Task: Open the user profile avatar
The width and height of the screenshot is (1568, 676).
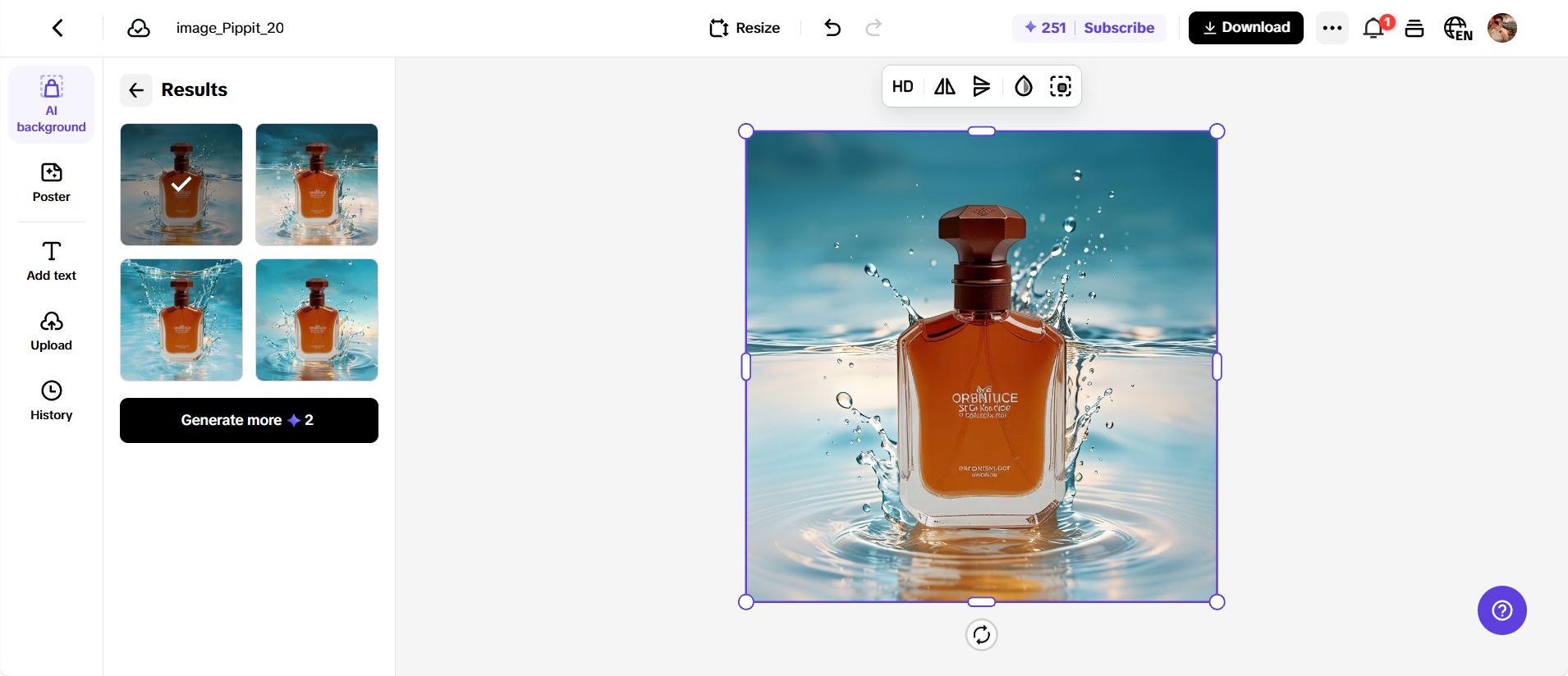Action: pyautogui.click(x=1502, y=28)
